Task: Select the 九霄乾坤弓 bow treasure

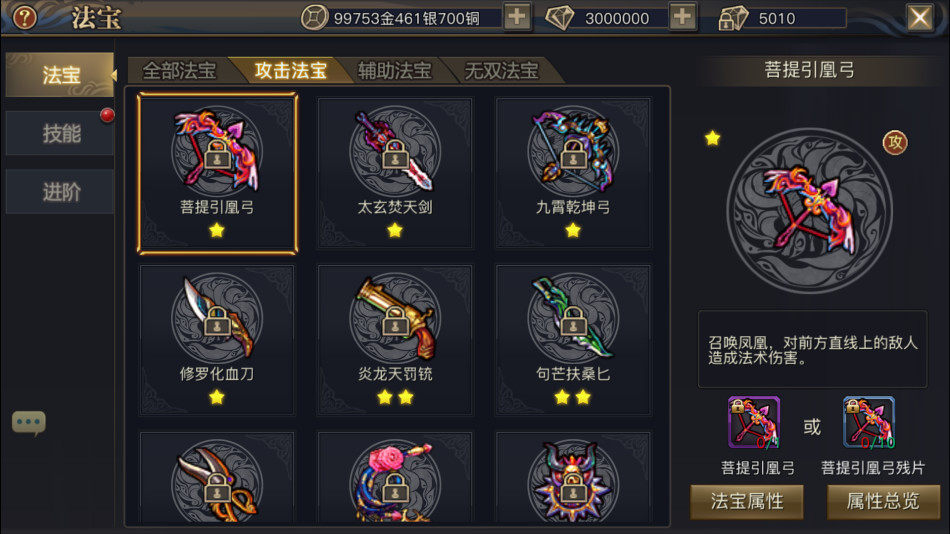Action: pos(573,173)
